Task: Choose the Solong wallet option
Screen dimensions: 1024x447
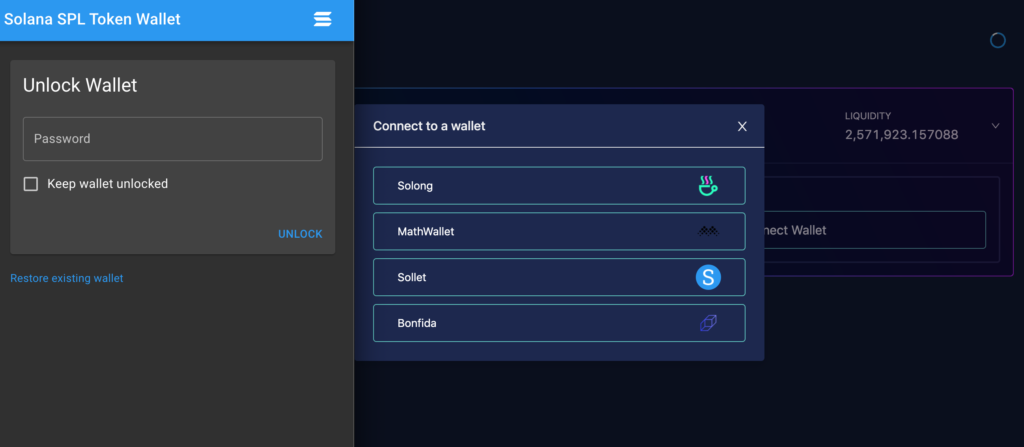Action: [x=559, y=186]
